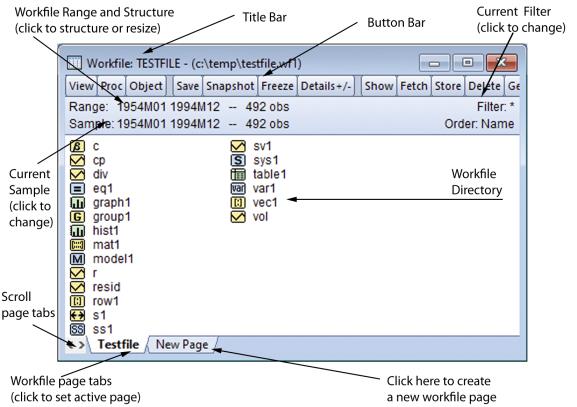Click the Snapshot button
The width and height of the screenshot is (577, 407).
(230, 86)
